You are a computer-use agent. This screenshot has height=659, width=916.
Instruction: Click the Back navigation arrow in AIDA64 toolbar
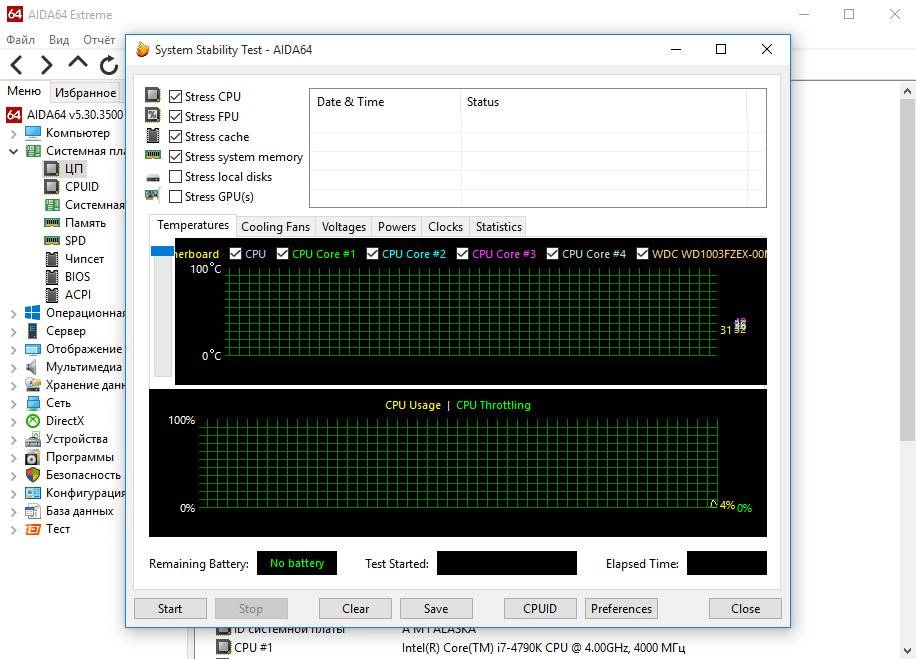click(16, 64)
